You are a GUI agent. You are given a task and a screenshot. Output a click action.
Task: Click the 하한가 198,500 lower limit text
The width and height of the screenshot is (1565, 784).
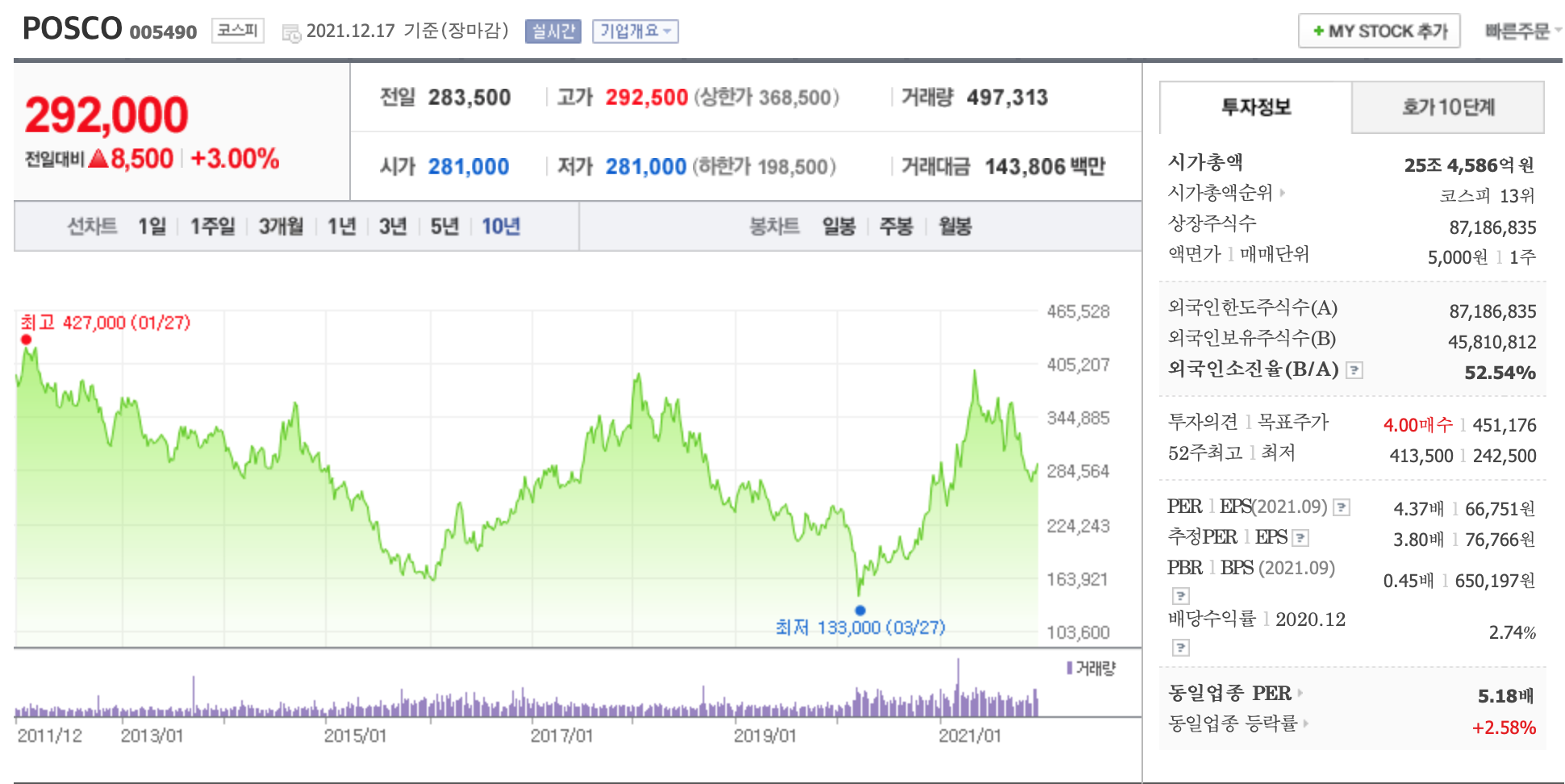click(764, 167)
